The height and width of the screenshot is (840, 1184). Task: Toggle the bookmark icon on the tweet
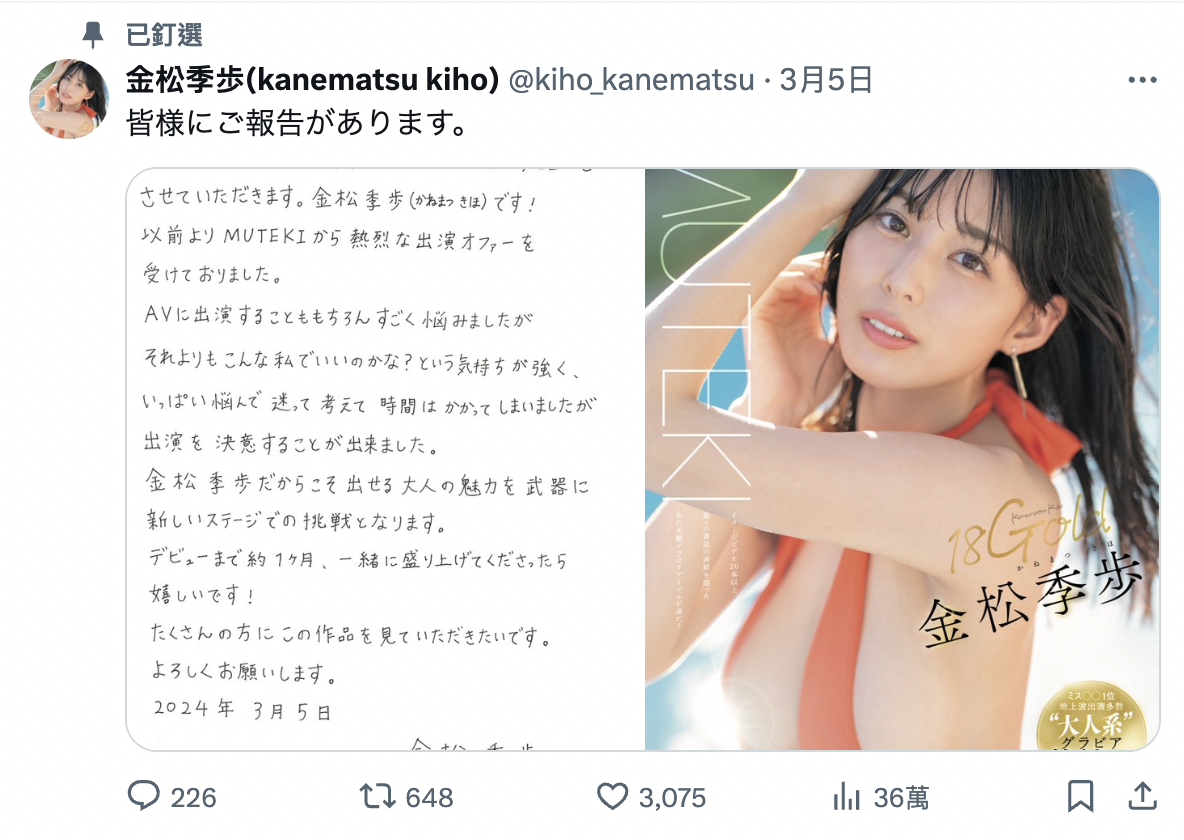[x=1081, y=796]
